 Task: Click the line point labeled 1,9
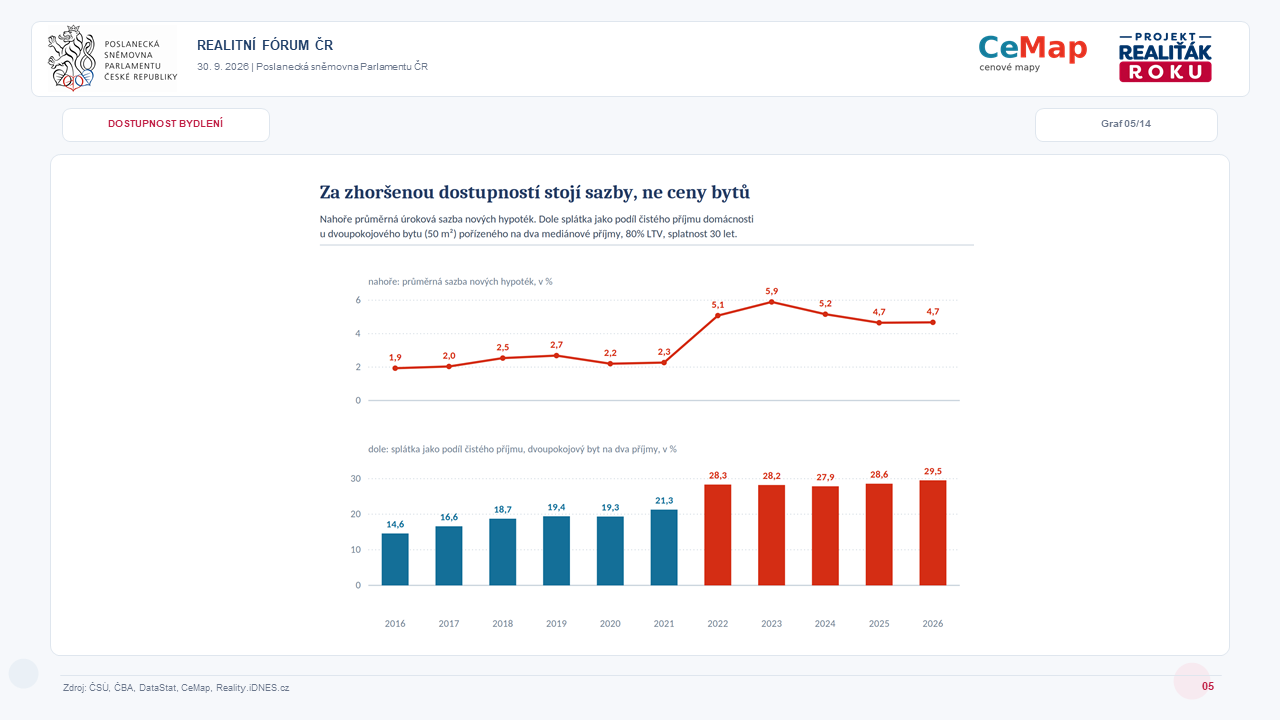click(395, 368)
